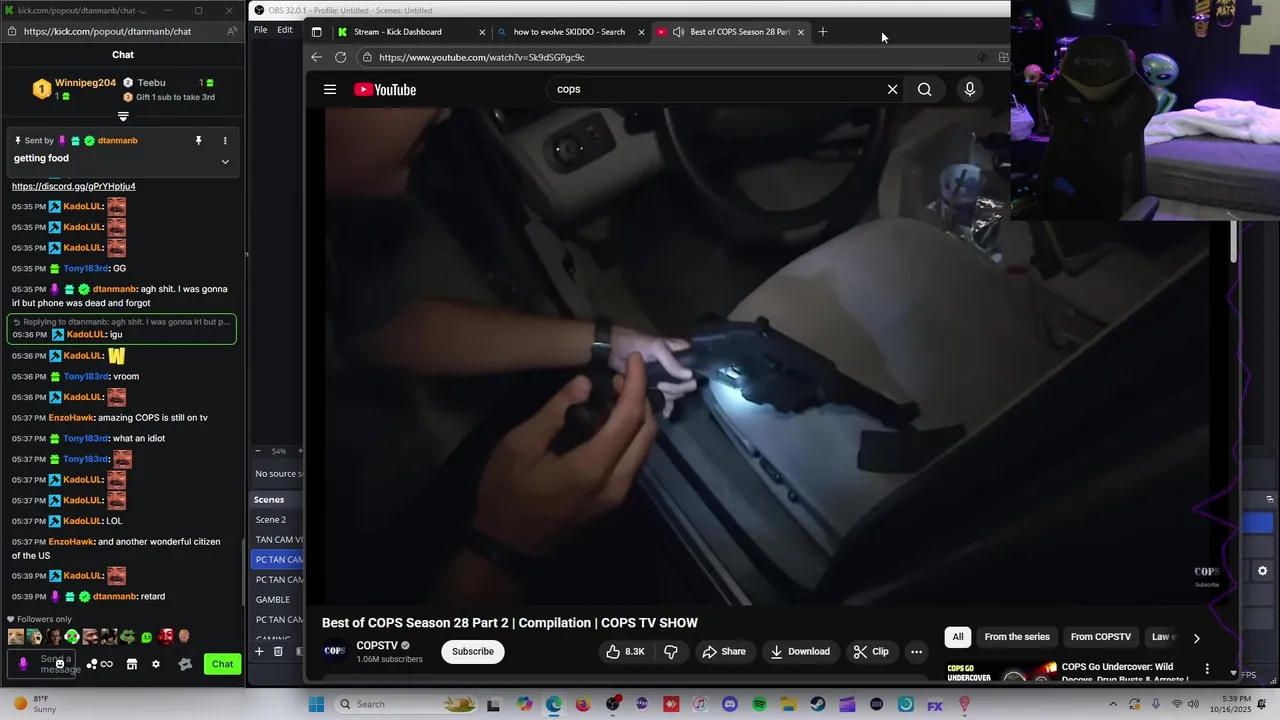Open the COPS Go Undercover video thumbnail
This screenshot has height=720, width=1280.
(1001, 671)
